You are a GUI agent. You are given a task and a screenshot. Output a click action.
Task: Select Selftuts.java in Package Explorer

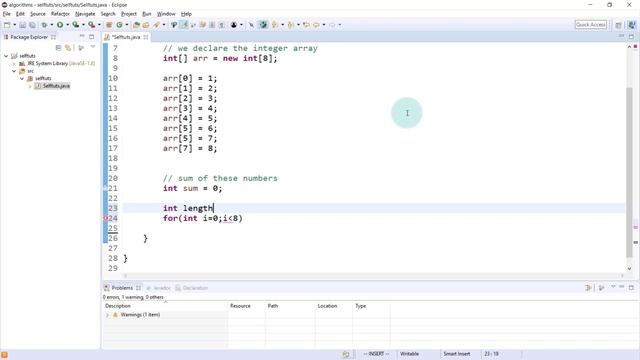[53, 86]
